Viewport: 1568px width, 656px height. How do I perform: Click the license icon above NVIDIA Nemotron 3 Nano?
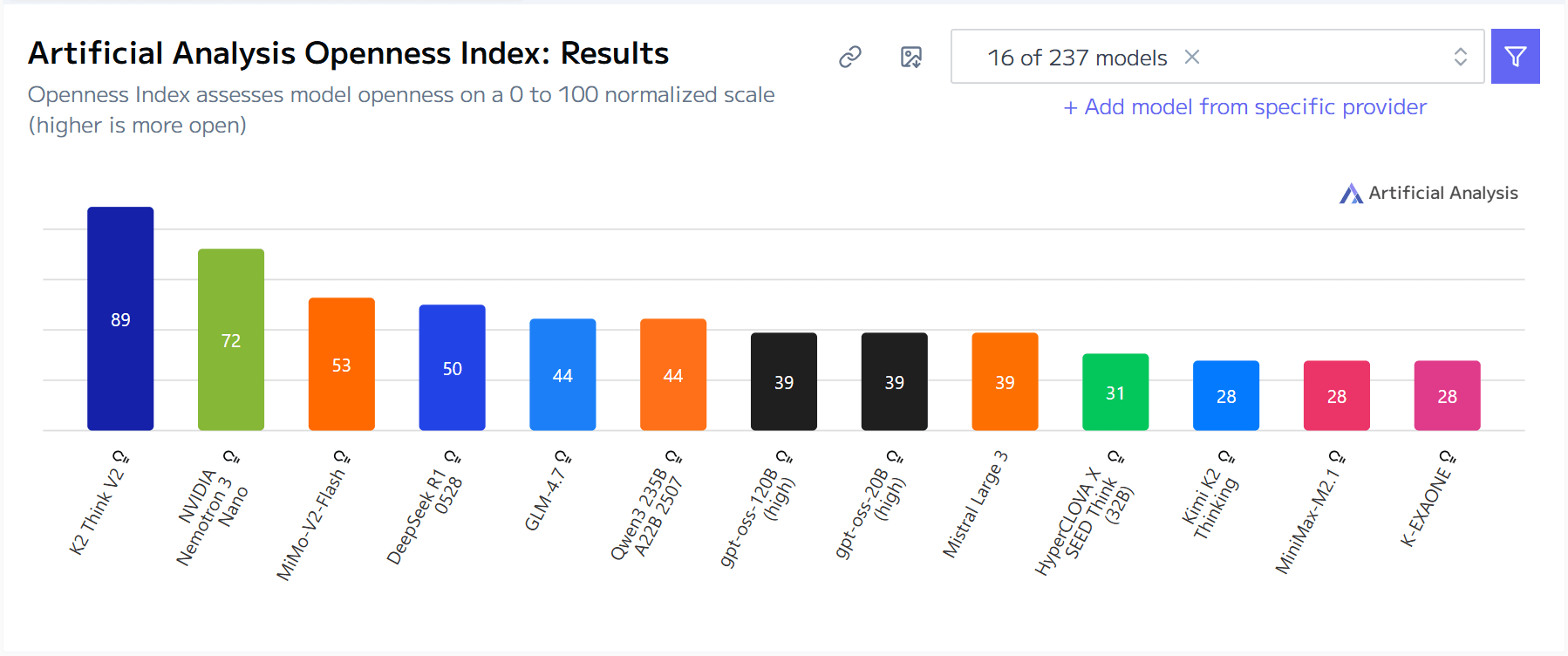pos(231,455)
